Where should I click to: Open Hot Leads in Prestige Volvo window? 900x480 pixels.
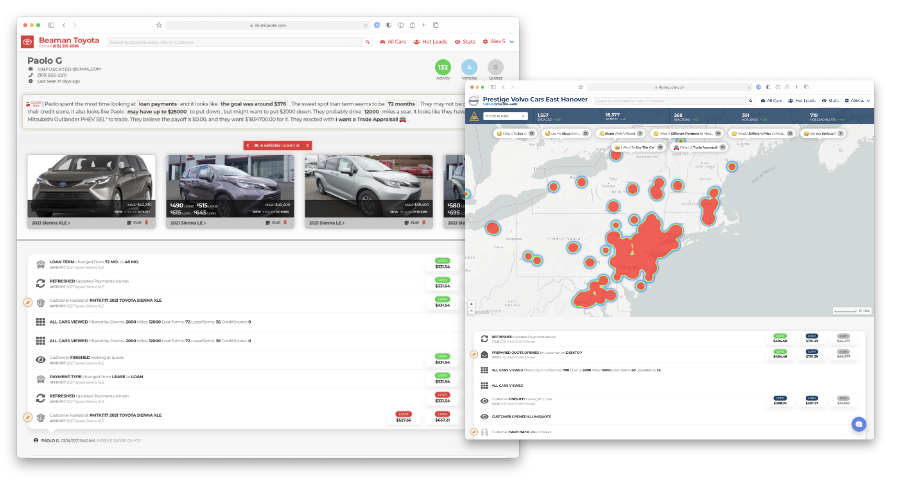click(x=802, y=100)
